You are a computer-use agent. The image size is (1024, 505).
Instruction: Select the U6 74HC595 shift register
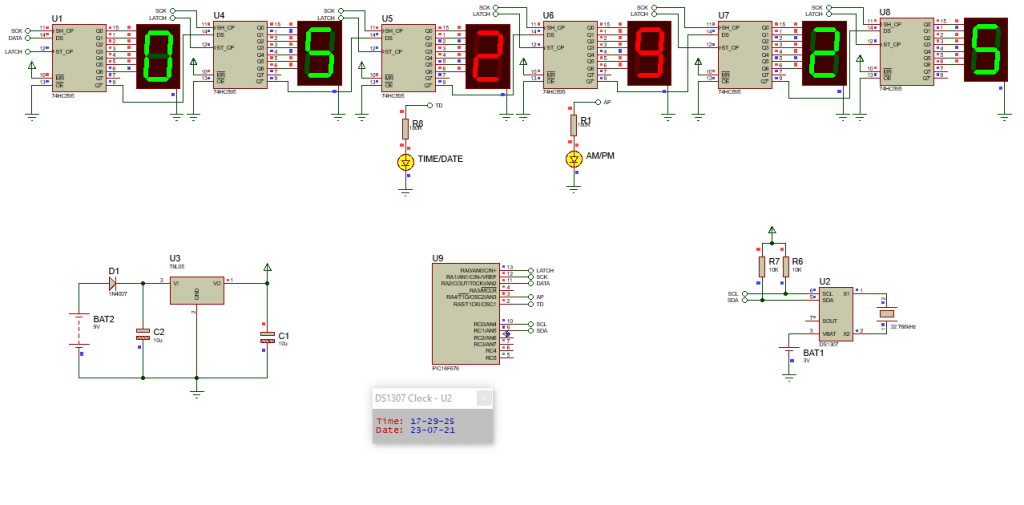[570, 54]
